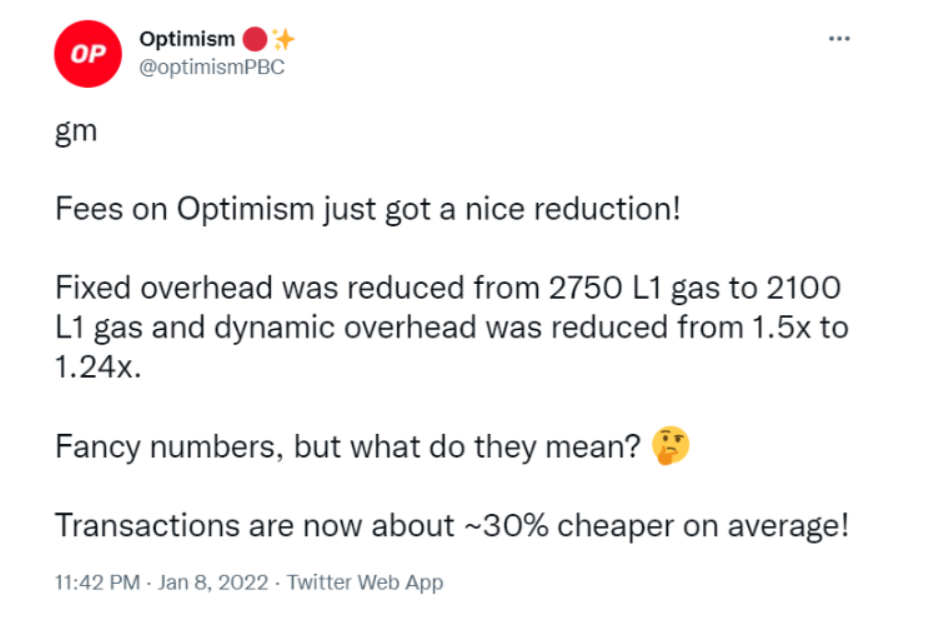Select the "Fees on Optimism" sentence
This screenshot has width=931, height=618.
[x=368, y=209]
